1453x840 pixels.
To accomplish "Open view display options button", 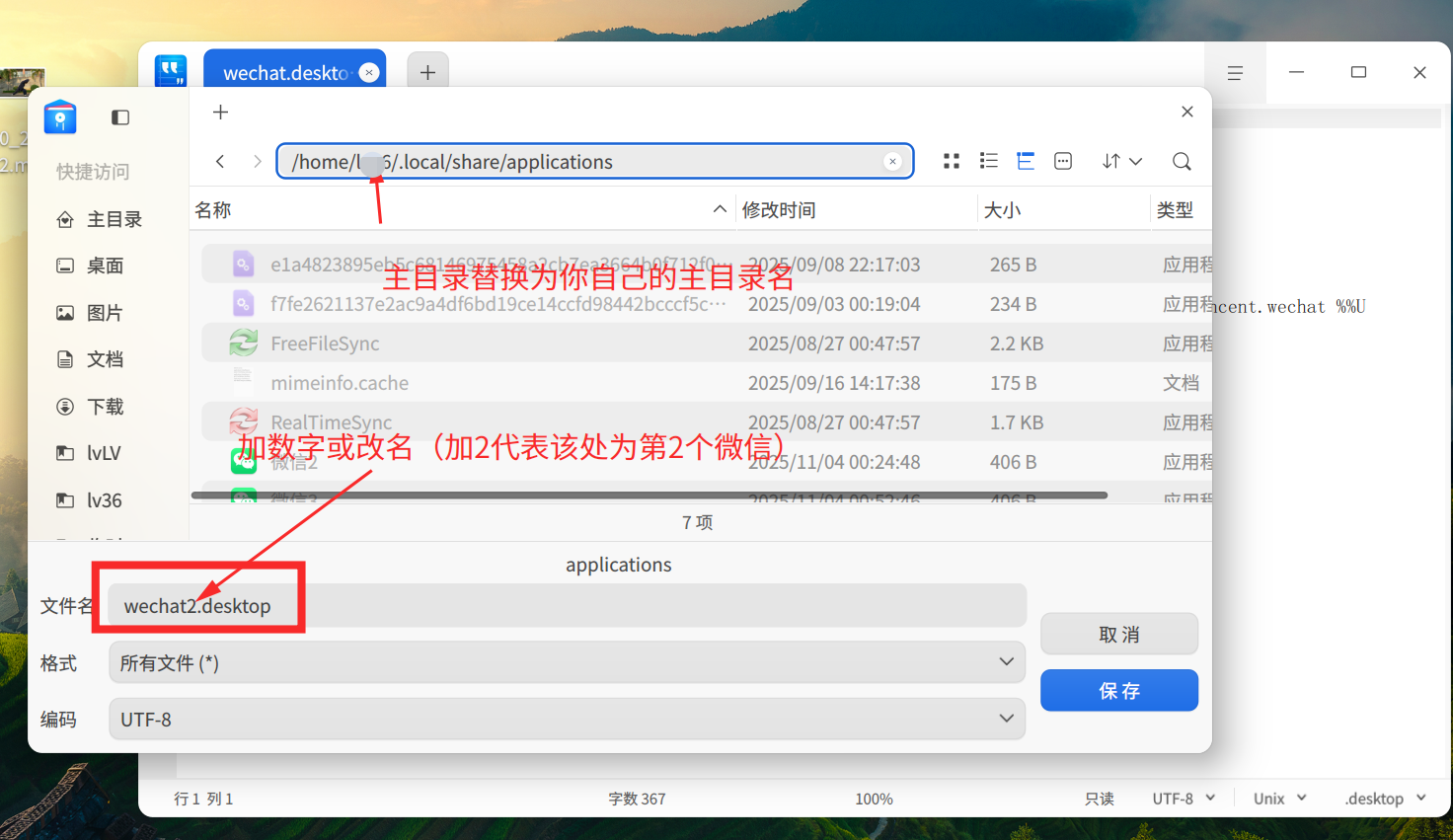I will point(1063,161).
